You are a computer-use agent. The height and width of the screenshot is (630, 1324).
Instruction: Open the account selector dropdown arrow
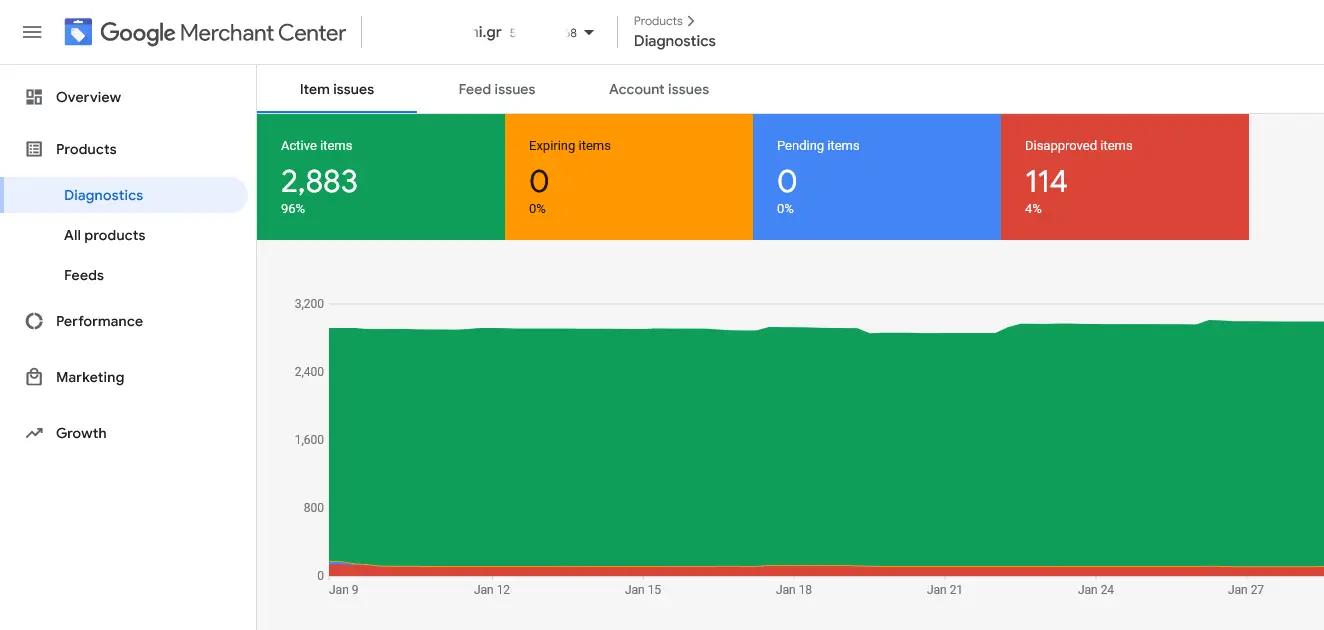[x=589, y=33]
